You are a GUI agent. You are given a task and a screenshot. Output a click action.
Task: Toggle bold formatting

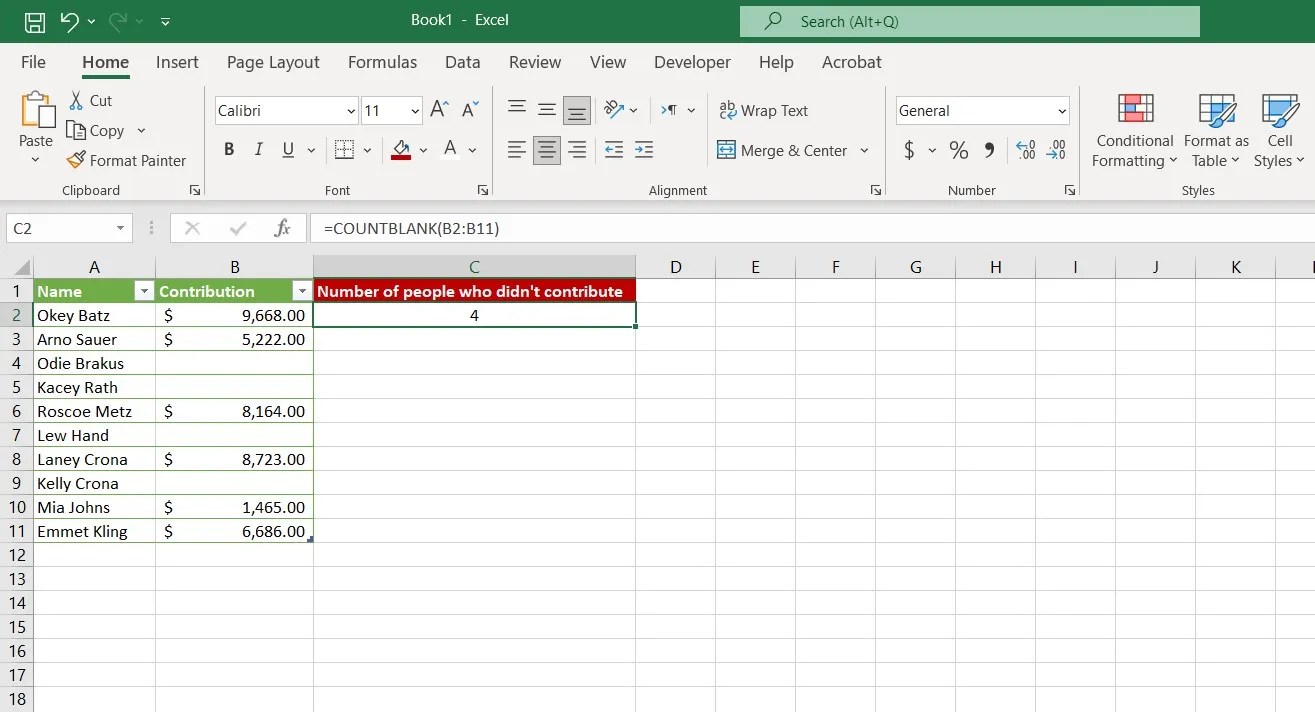(x=228, y=148)
